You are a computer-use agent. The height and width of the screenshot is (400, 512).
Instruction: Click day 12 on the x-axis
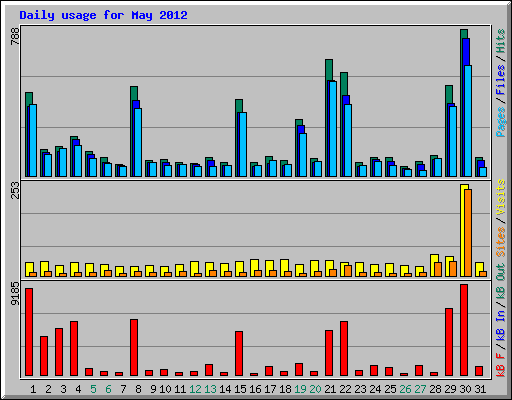[195, 389]
